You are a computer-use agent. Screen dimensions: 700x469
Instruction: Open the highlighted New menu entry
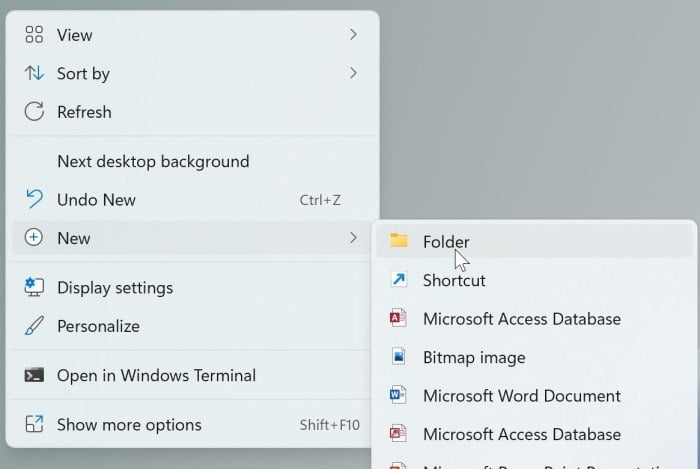click(191, 238)
